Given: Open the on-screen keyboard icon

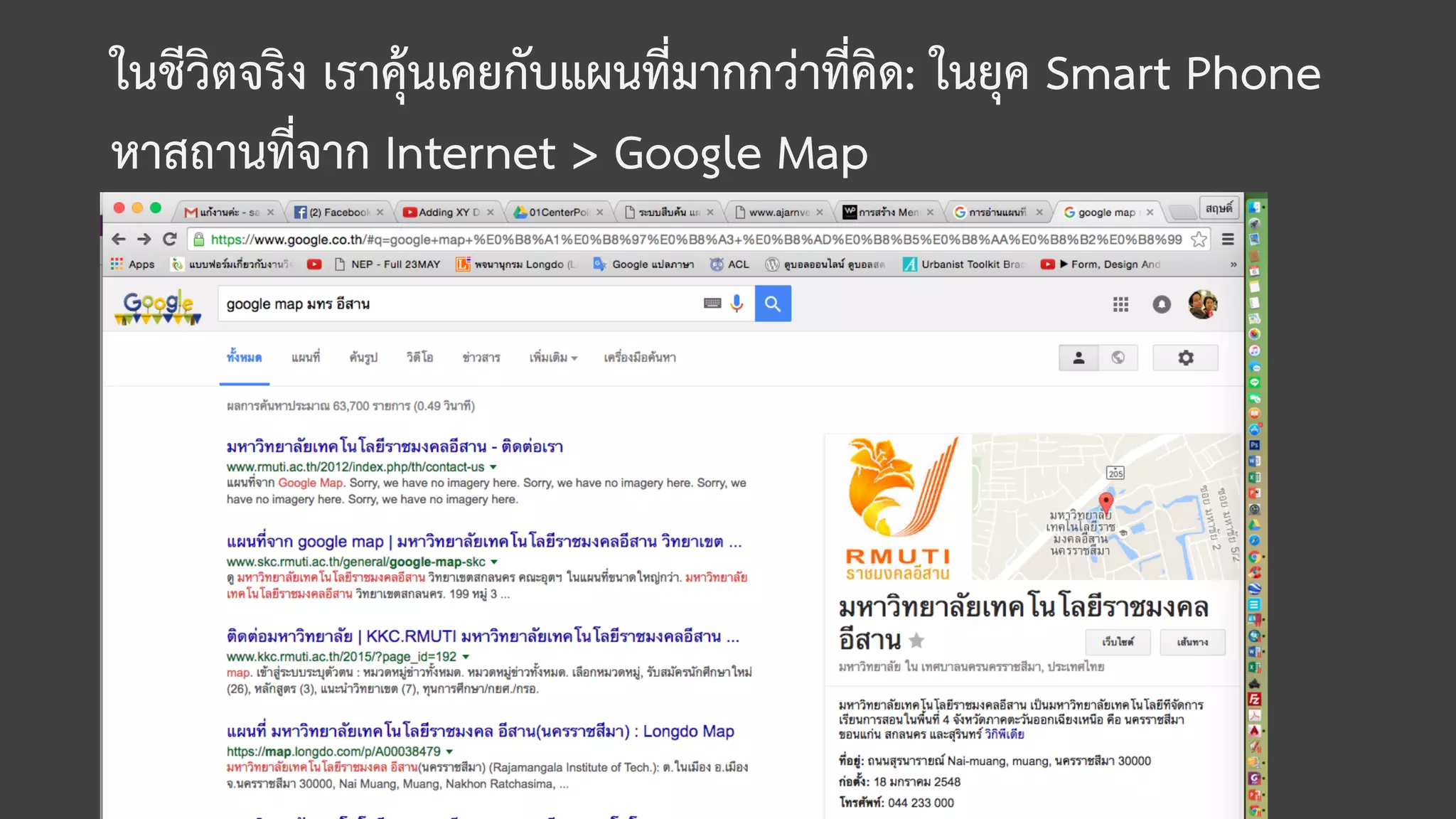Looking at the screenshot, I should [712, 304].
